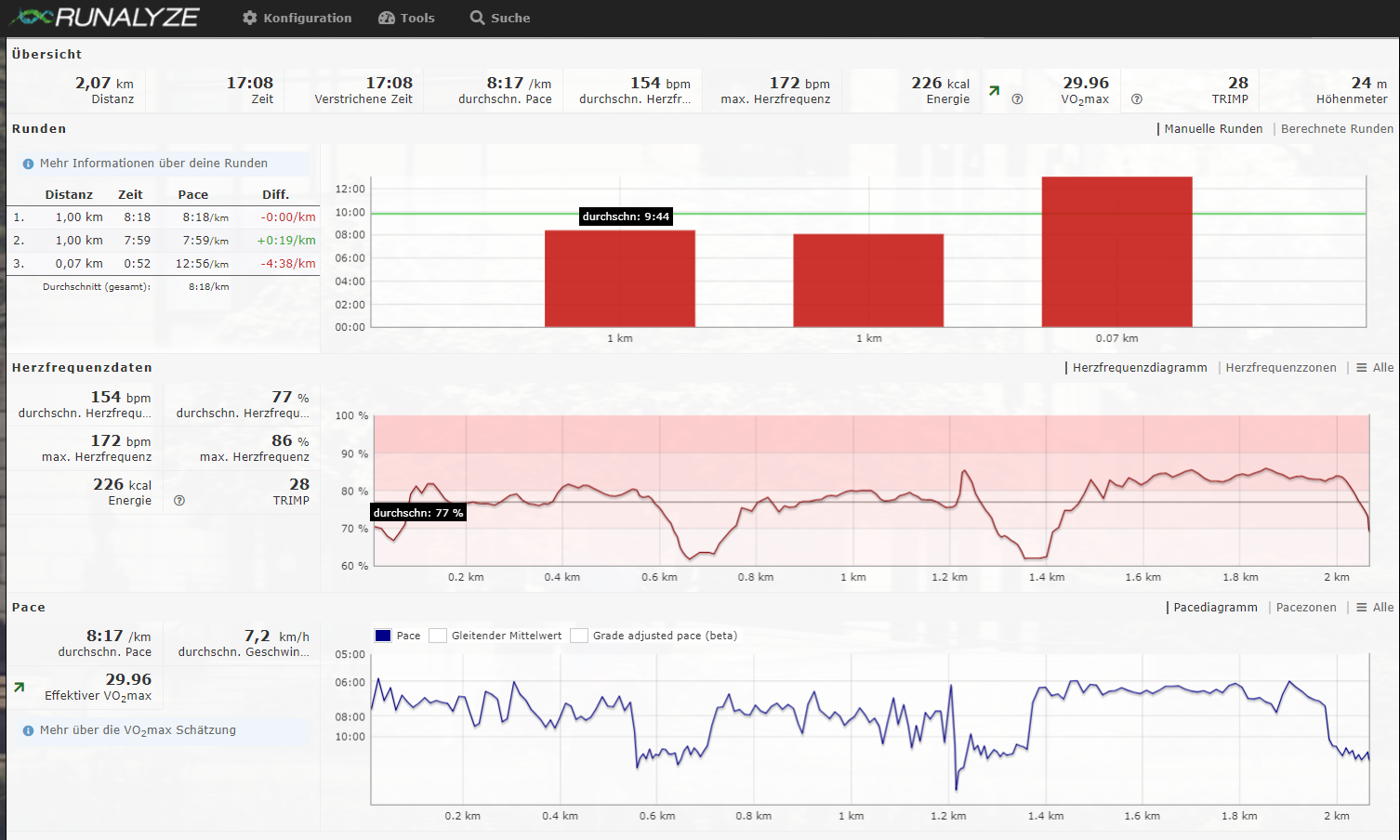The image size is (1400, 840).
Task: Open the Alle menu in Herzfrequenzdaten
Action: click(1375, 368)
